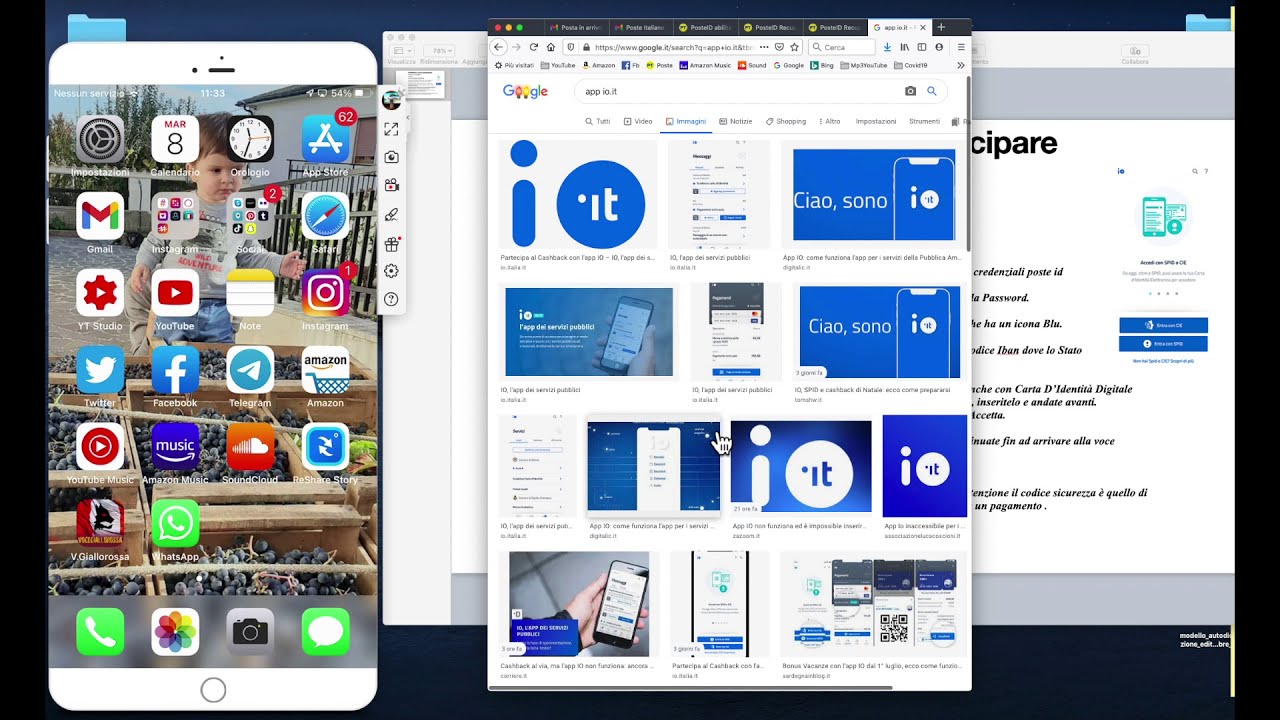Click the gift icon in mirroring sidebar
The width and height of the screenshot is (1280, 720).
391,243
